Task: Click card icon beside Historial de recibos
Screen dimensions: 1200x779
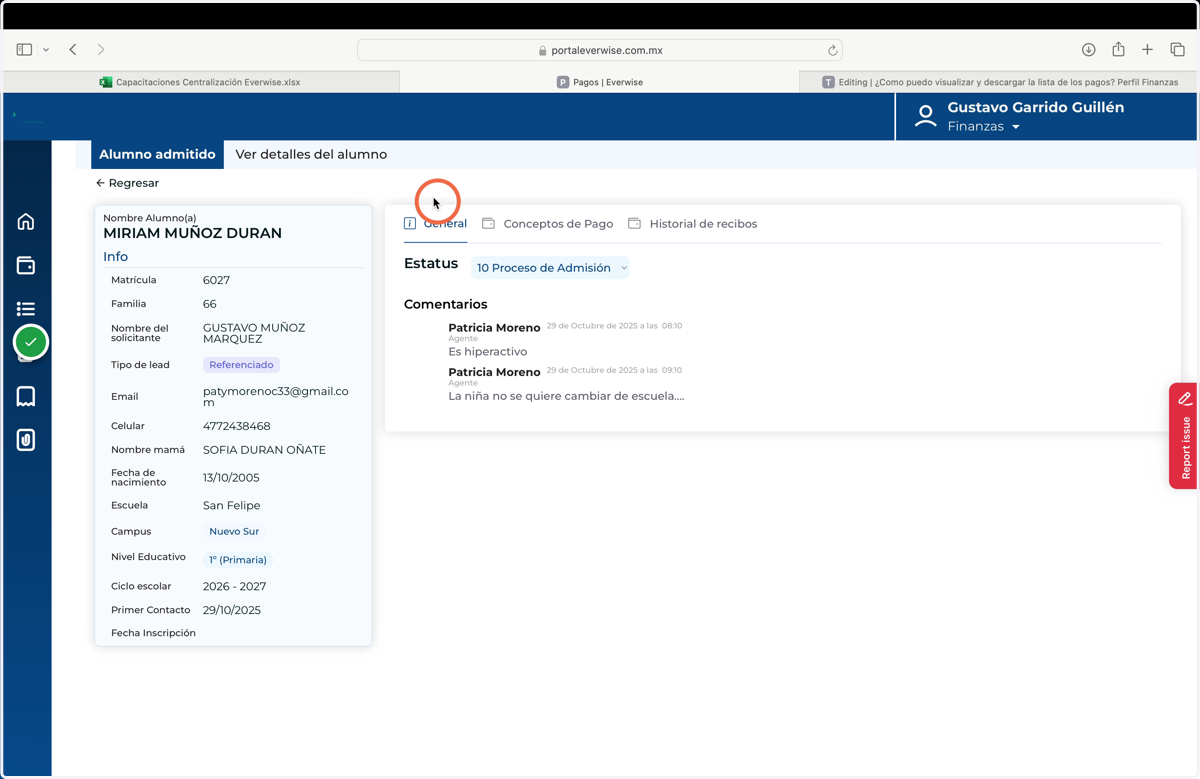Action: [634, 223]
